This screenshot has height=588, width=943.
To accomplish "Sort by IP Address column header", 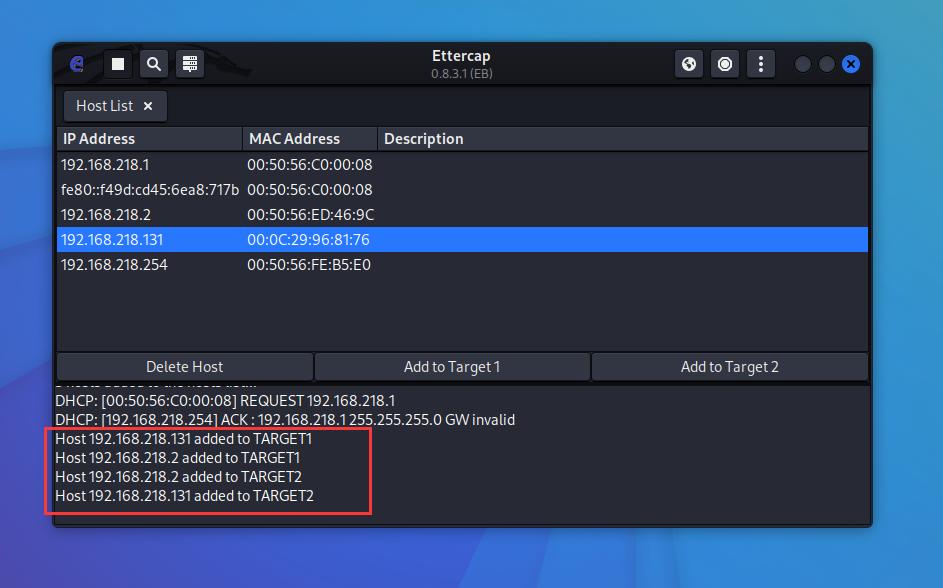I will tap(150, 139).
